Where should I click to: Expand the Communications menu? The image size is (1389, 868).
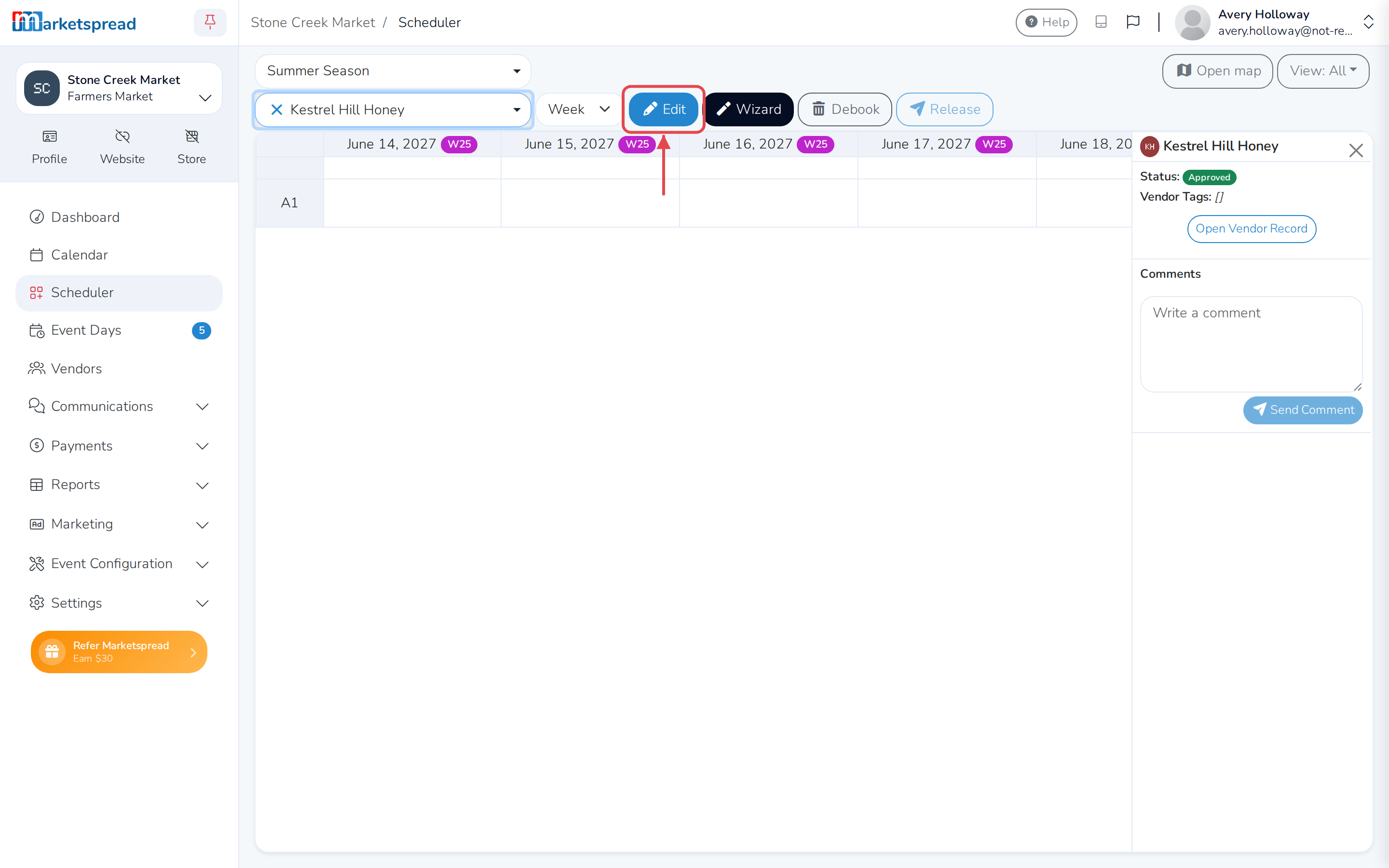[x=119, y=407]
